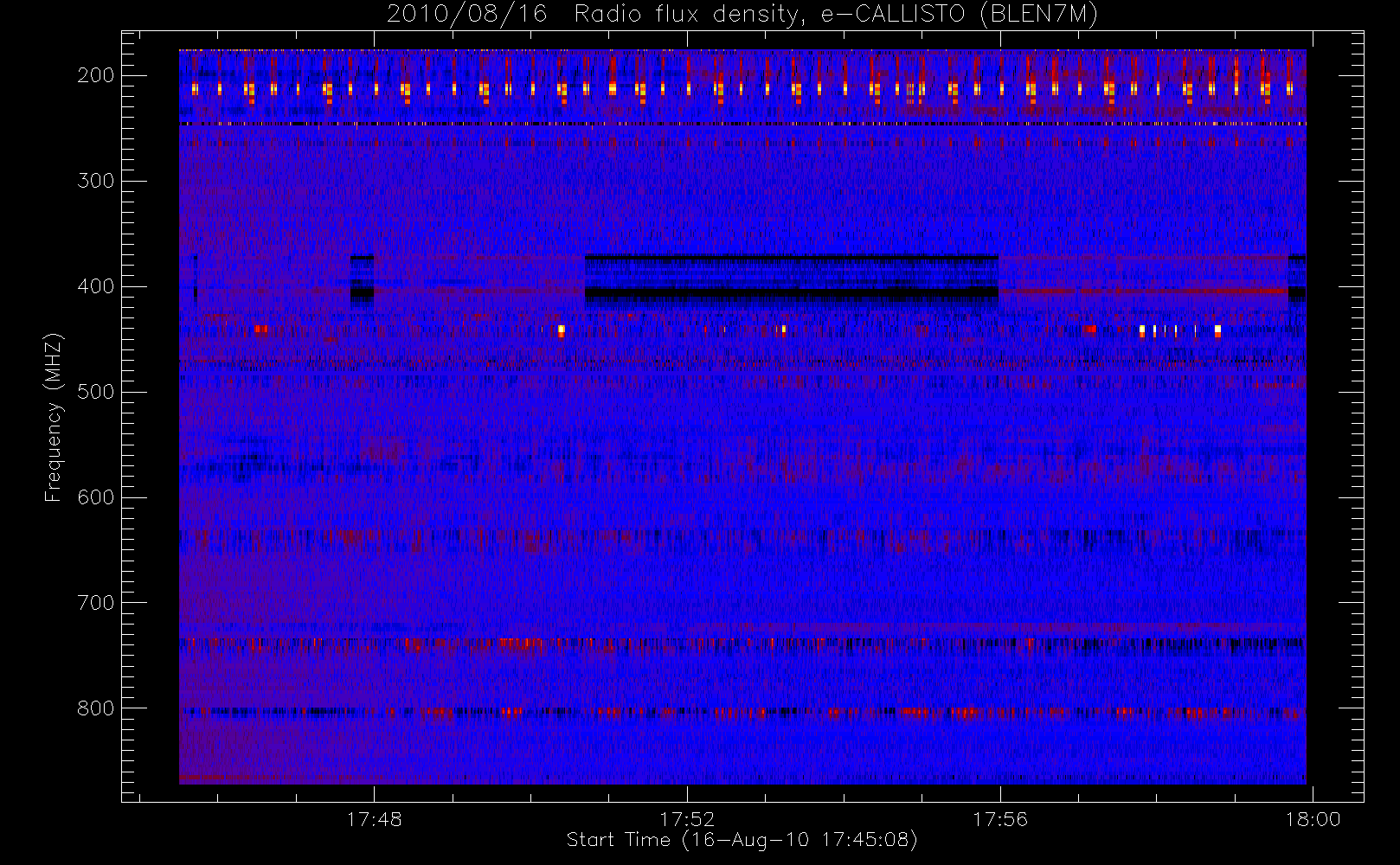This screenshot has height=865, width=1400.
Task: Click the 500 frequency tick label
Action: click(96, 392)
